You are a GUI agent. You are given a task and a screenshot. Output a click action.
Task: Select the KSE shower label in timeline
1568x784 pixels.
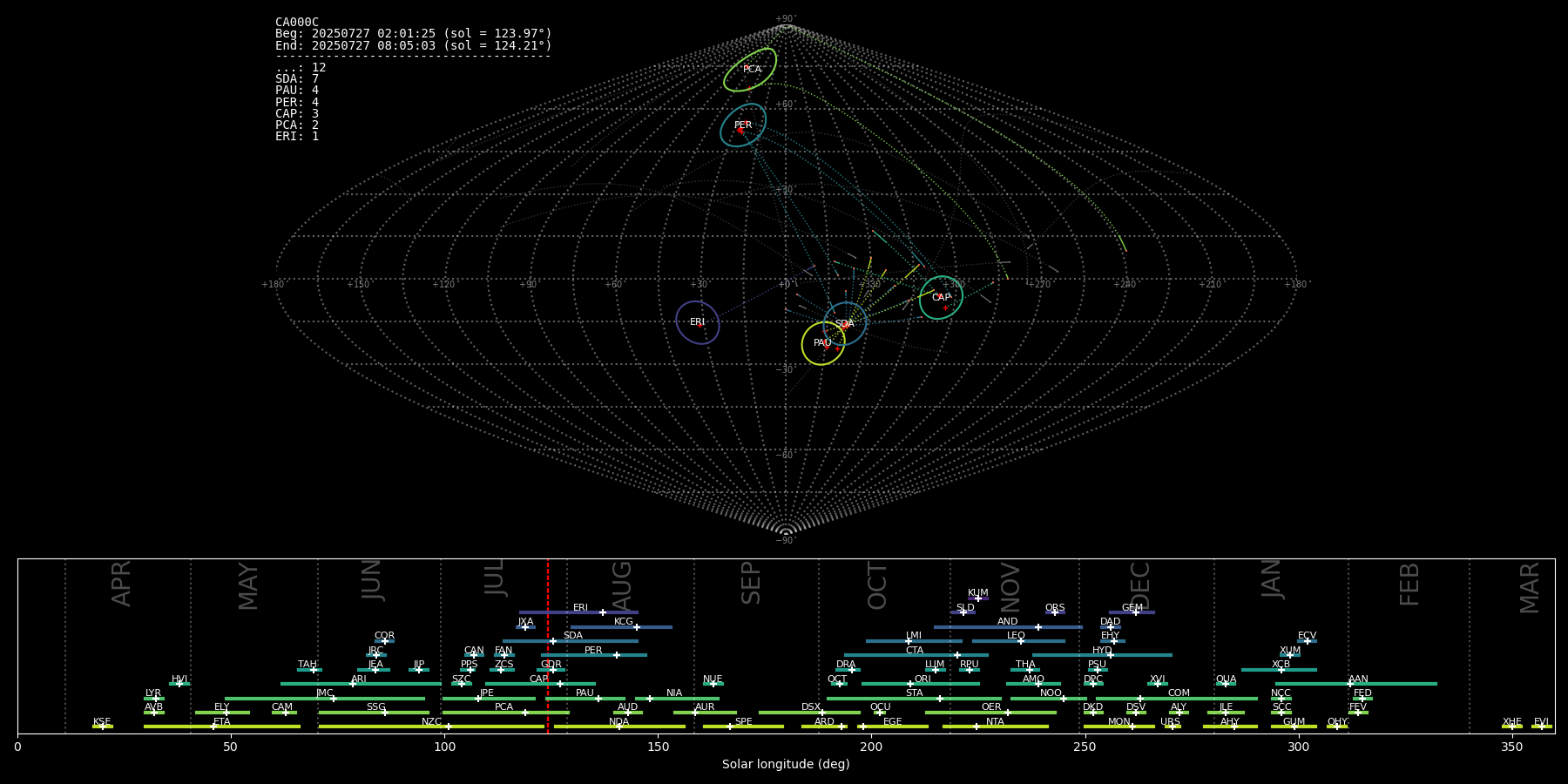[102, 722]
